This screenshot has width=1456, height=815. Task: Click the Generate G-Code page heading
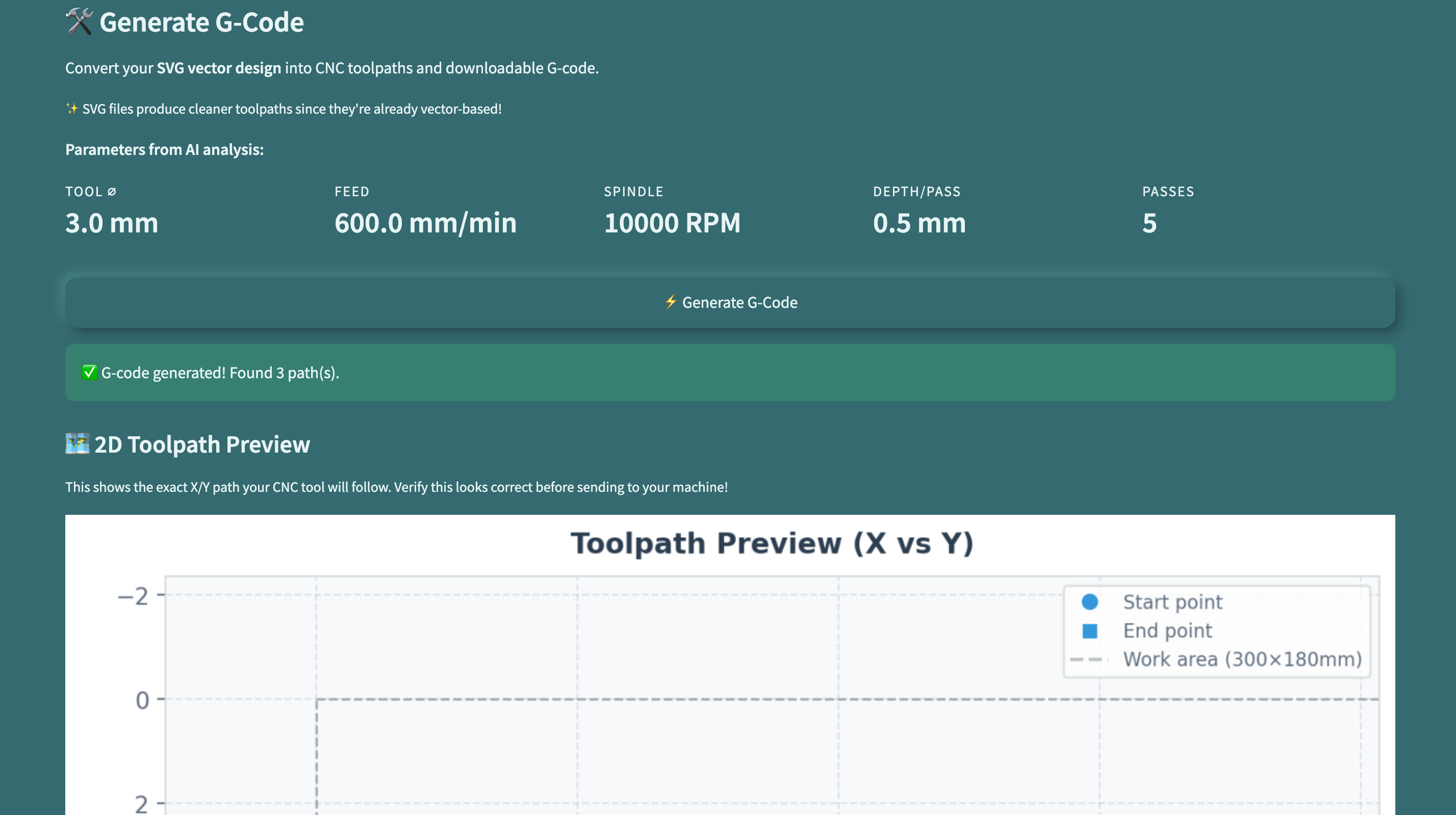pos(201,22)
